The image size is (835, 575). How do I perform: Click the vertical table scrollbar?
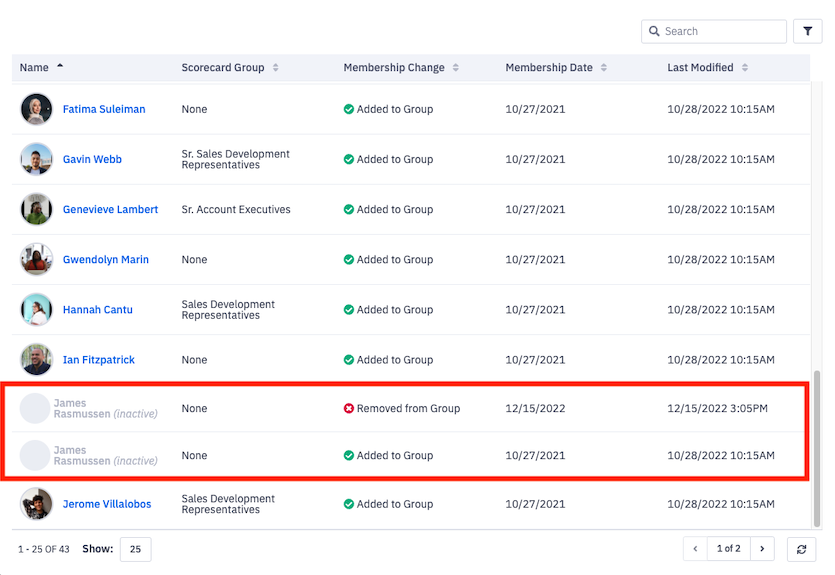818,440
